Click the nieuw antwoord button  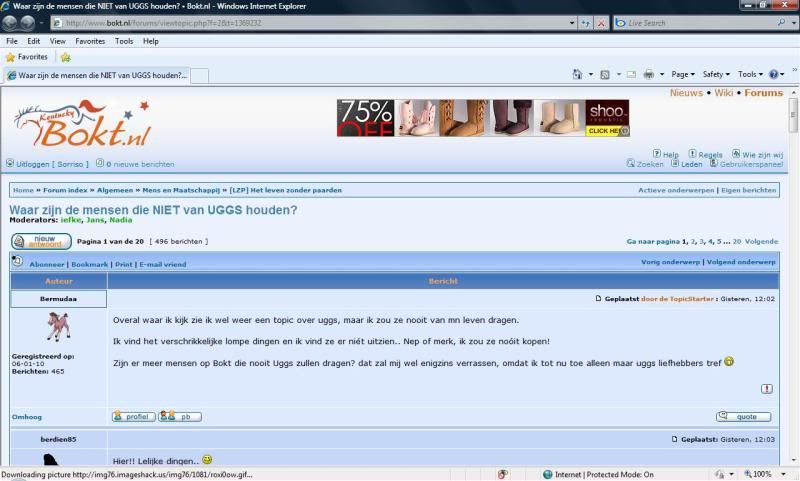coord(41,241)
